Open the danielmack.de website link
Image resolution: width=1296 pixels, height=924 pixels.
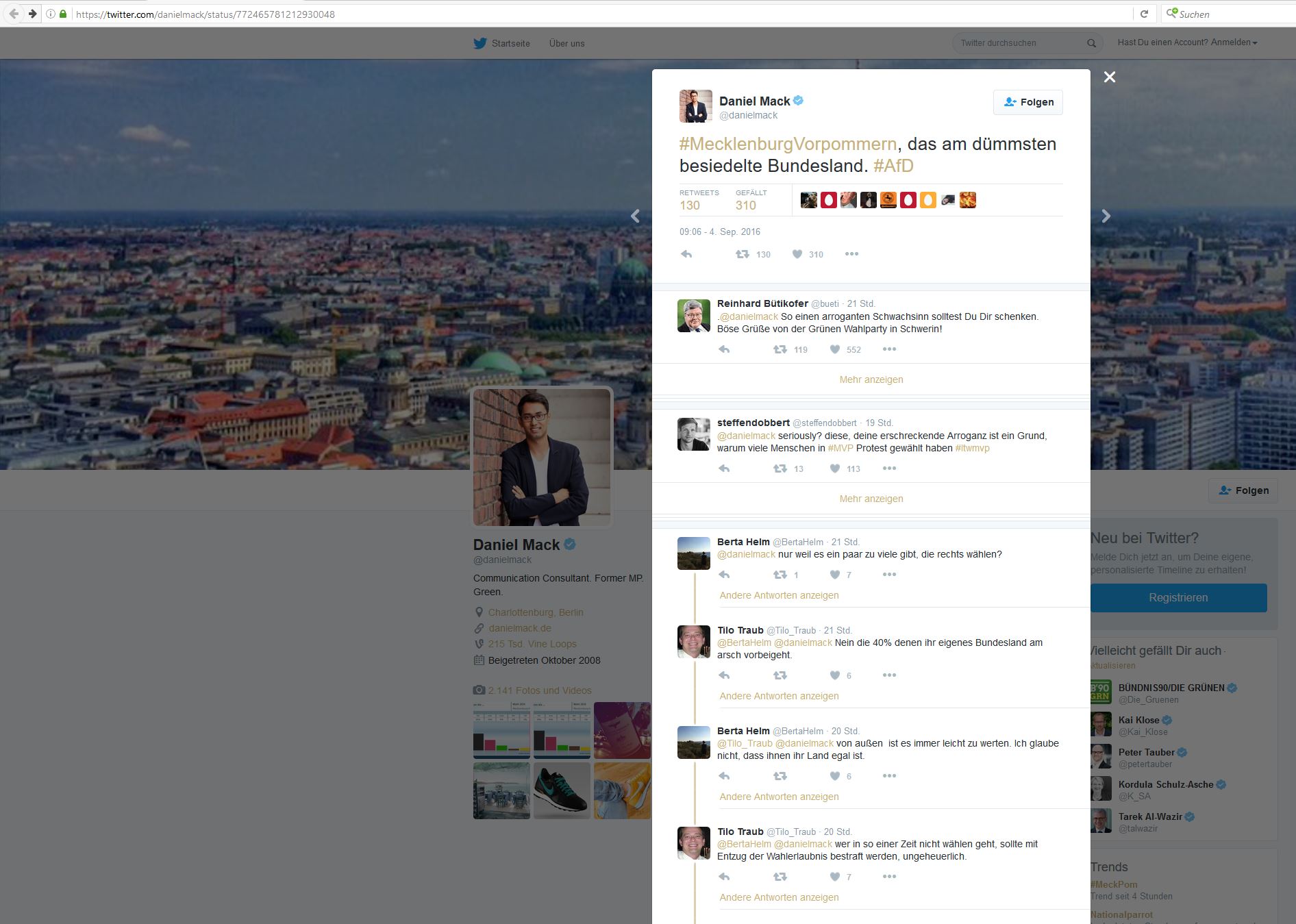(519, 628)
